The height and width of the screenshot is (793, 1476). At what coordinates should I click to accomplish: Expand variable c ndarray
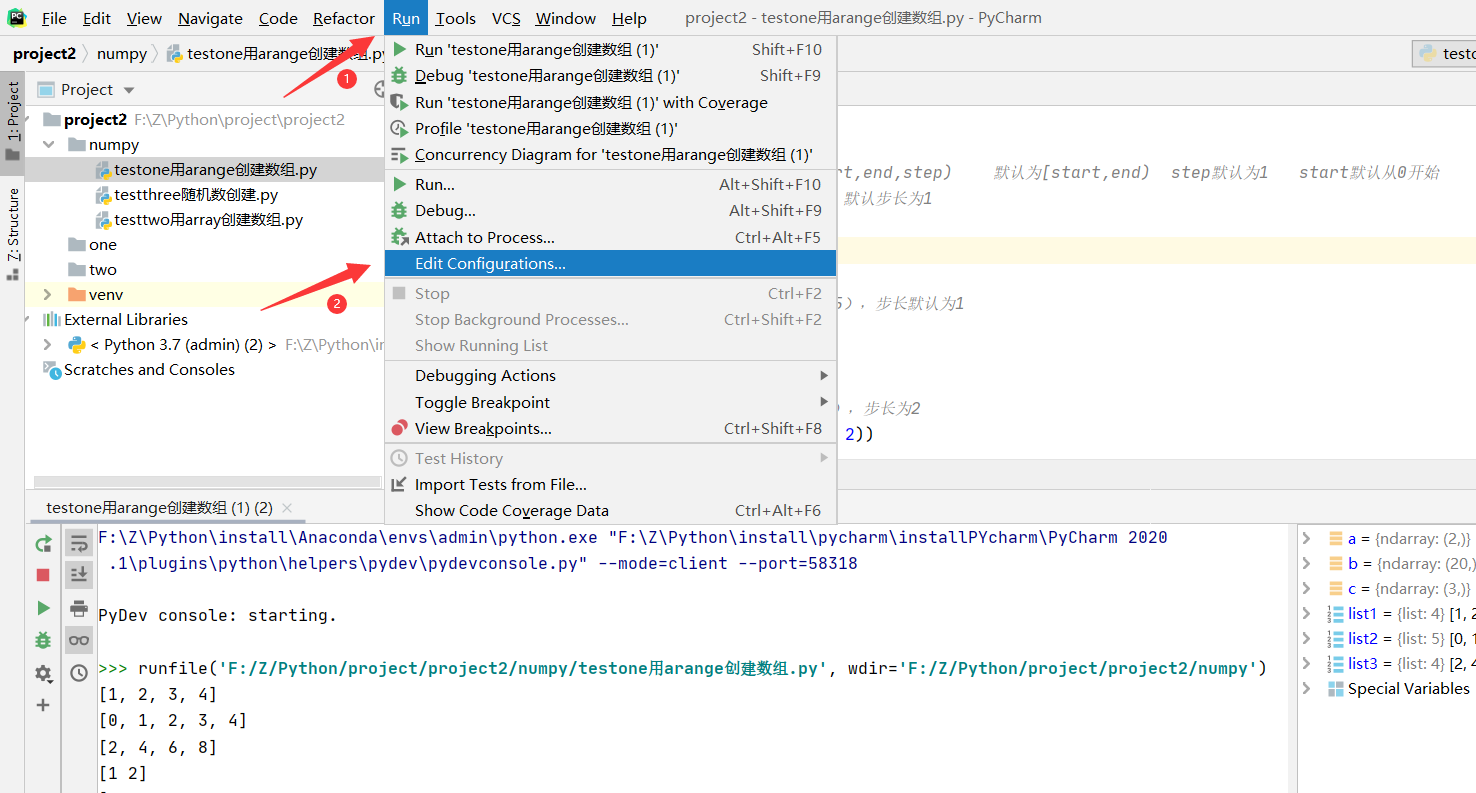1306,588
